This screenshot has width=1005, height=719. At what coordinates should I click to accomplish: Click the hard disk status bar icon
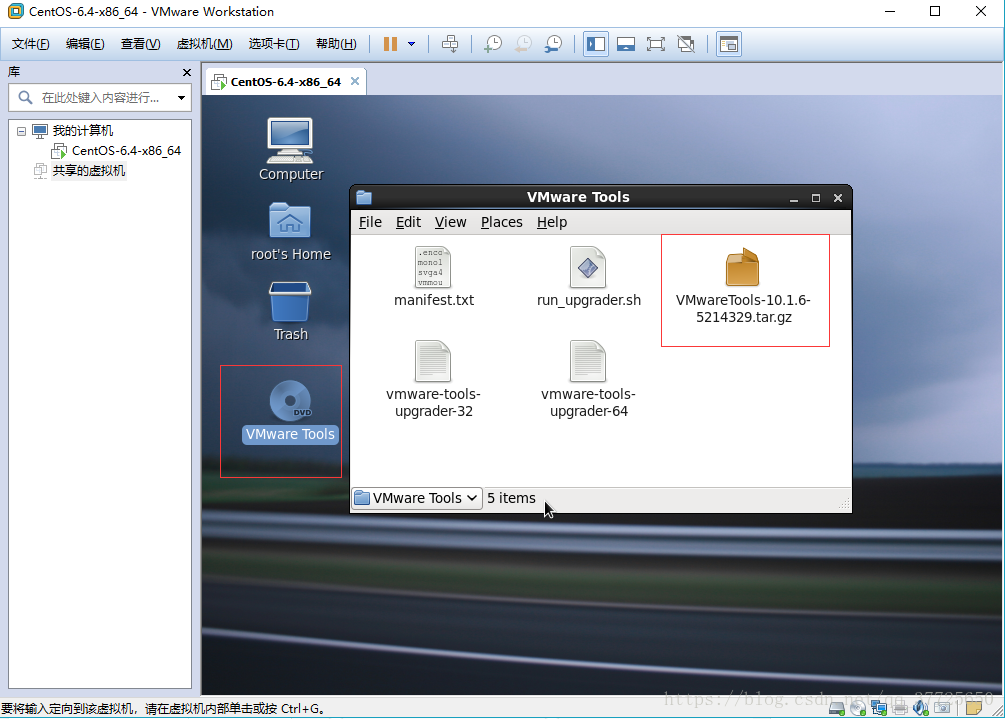point(836,708)
